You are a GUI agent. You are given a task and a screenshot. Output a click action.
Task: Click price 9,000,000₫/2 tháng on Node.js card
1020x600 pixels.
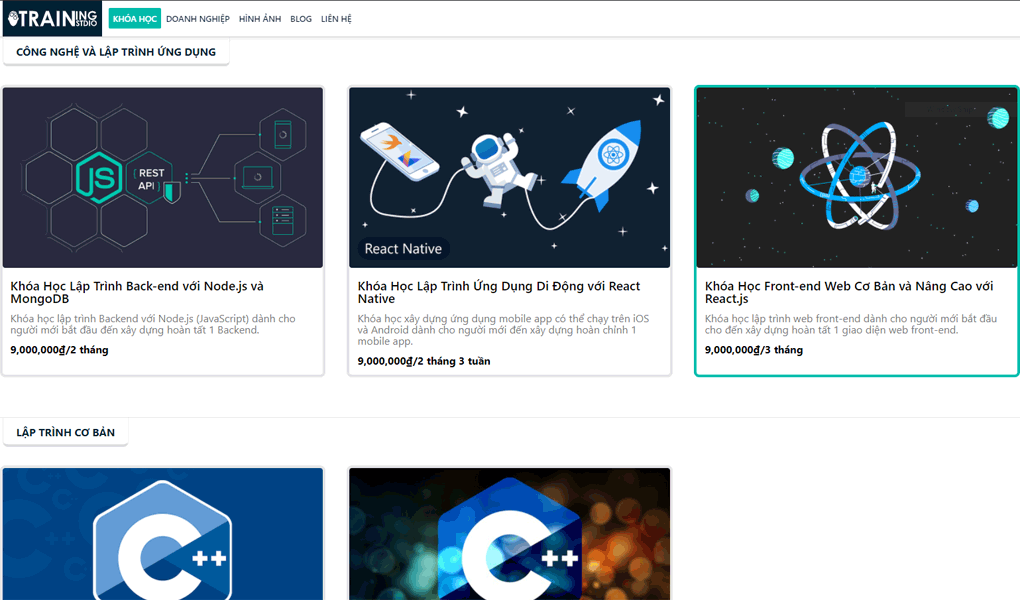(x=59, y=350)
